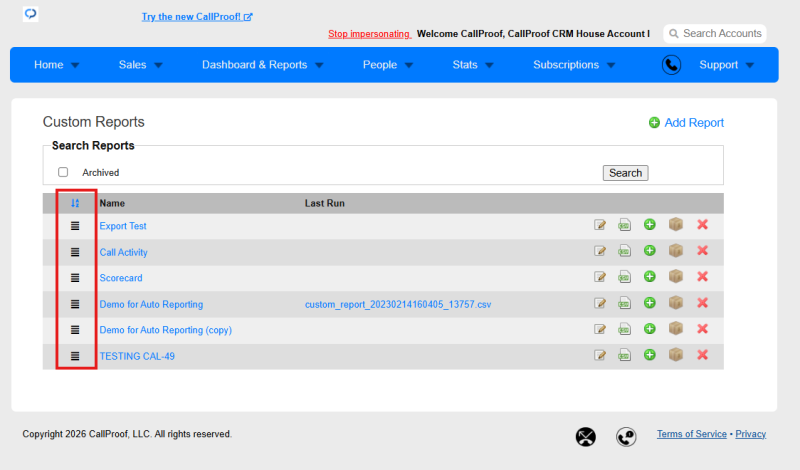Open the TESTING CAL-49 report
Screen dimensions: 800x470
(x=137, y=356)
